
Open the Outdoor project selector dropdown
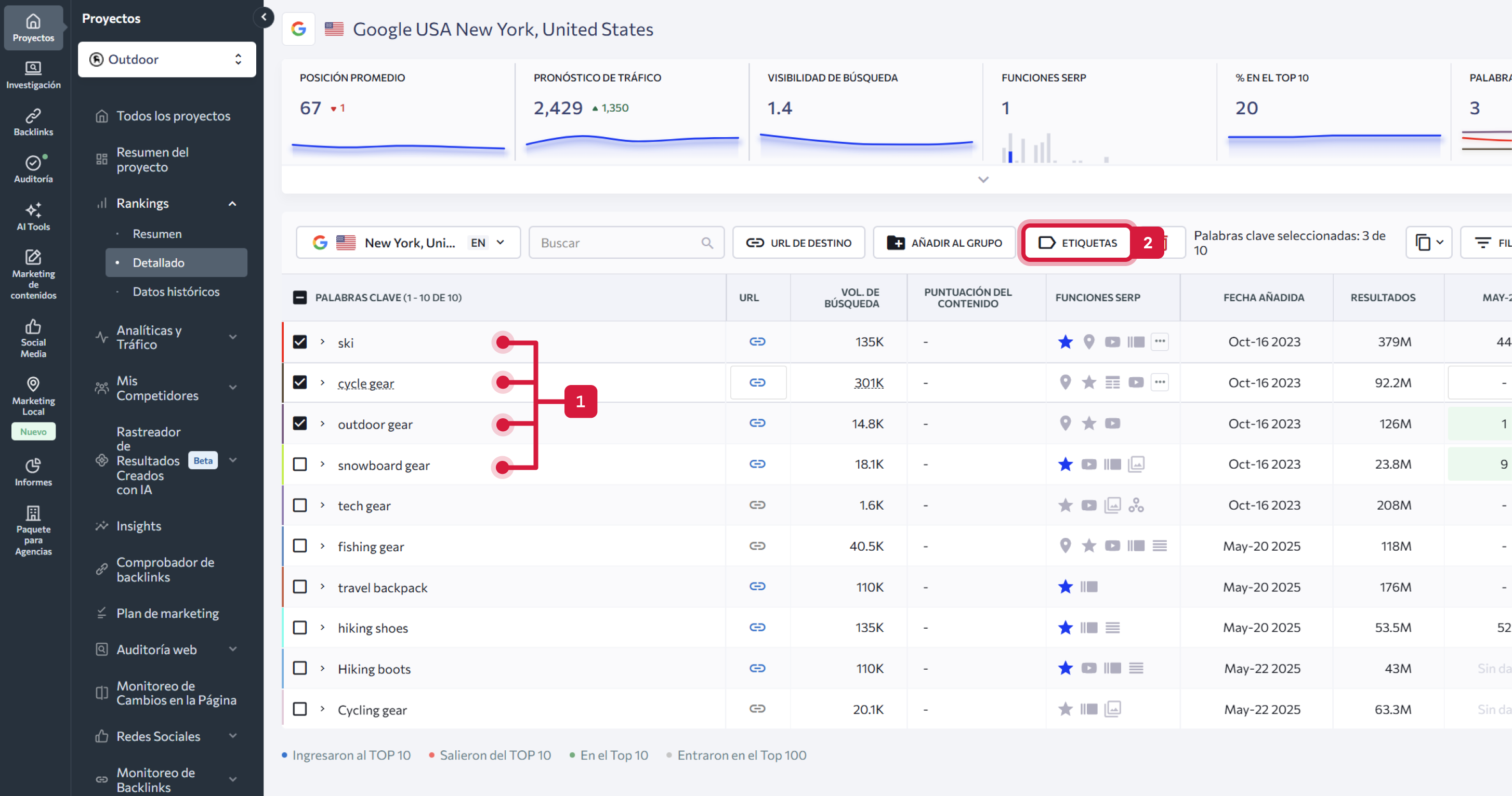point(167,59)
